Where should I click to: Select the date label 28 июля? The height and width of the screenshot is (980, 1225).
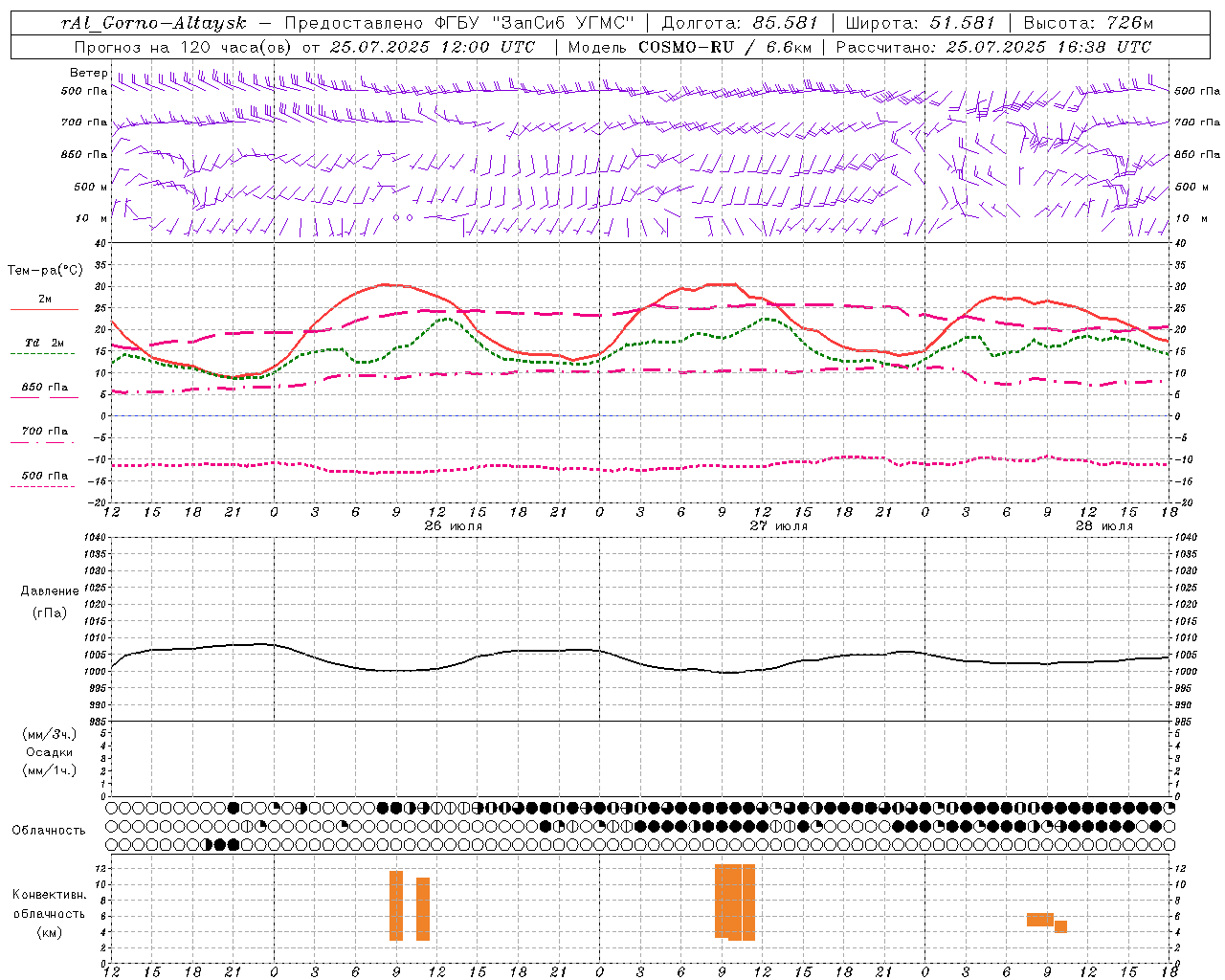(1104, 526)
